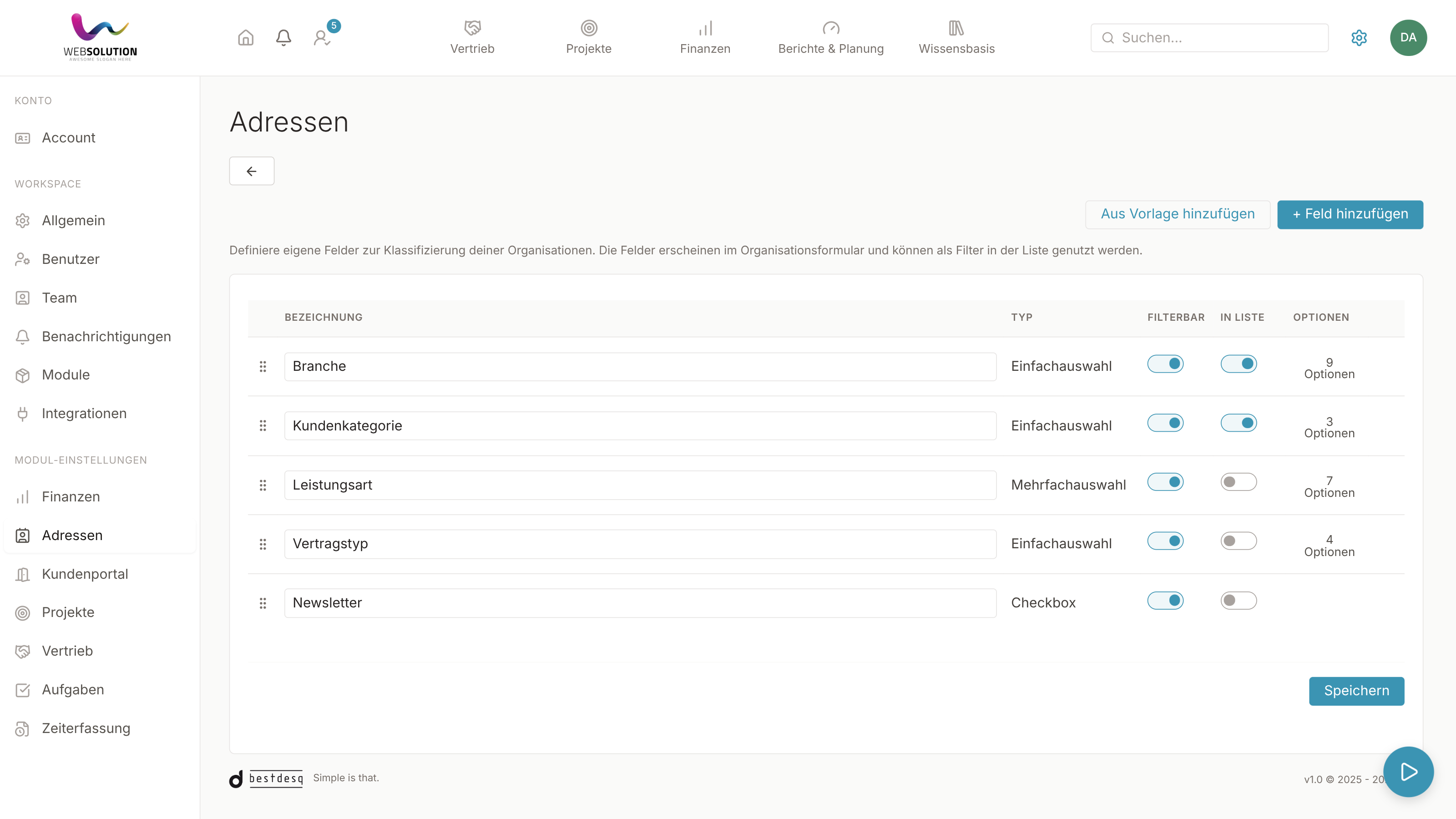Open Finanzen module settings in sidebar
This screenshot has height=819, width=1456.
click(x=100, y=497)
